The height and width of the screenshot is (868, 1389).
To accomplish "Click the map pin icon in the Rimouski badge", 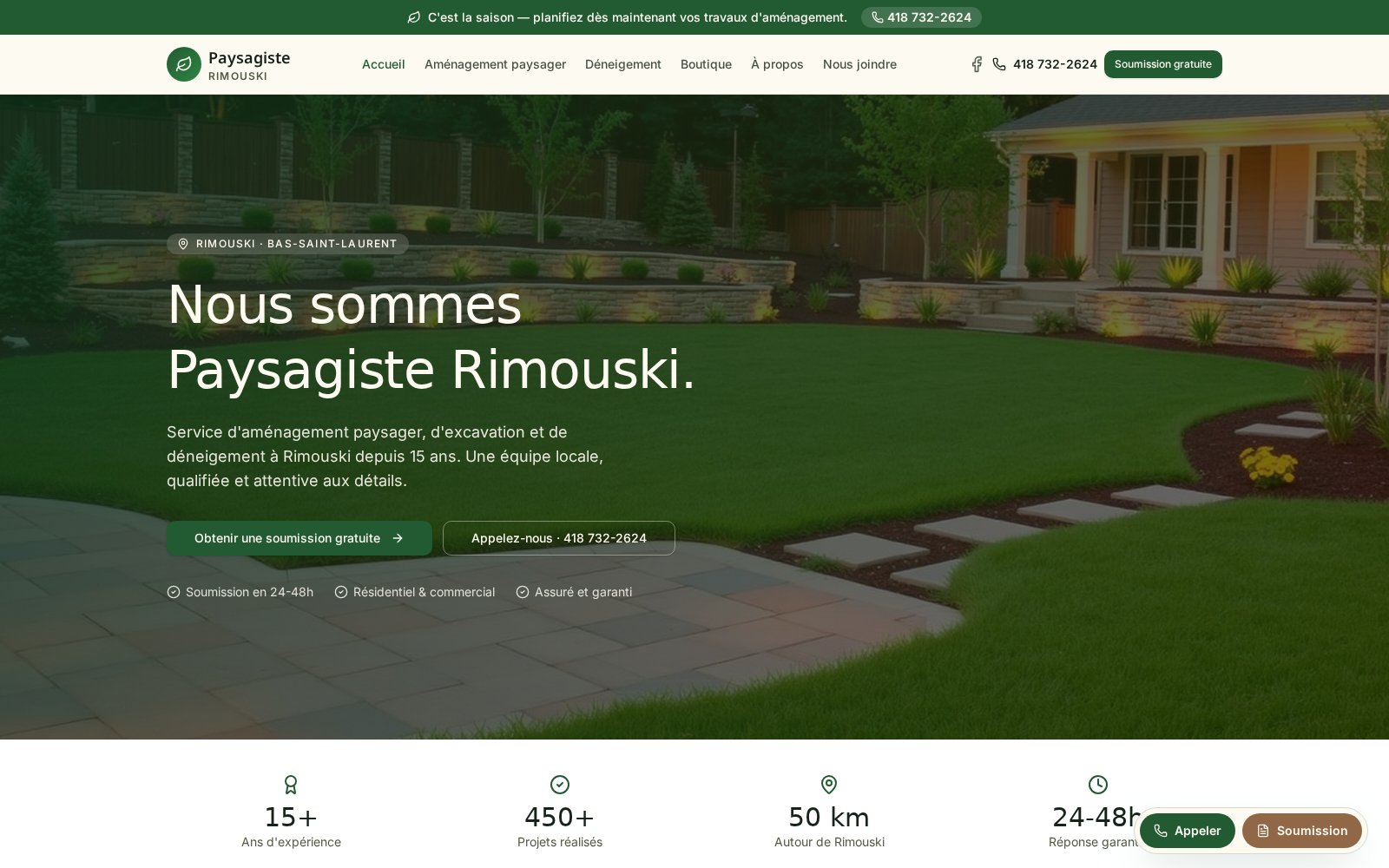I will (x=183, y=244).
